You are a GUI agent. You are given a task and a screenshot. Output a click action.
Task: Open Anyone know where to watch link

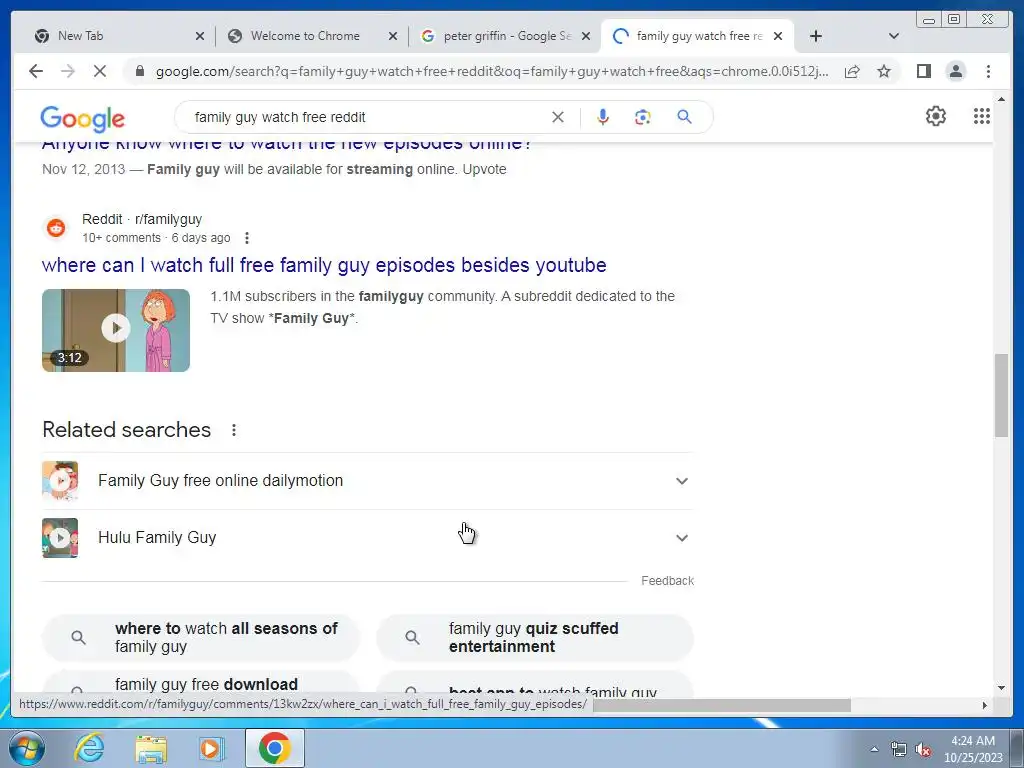(287, 143)
